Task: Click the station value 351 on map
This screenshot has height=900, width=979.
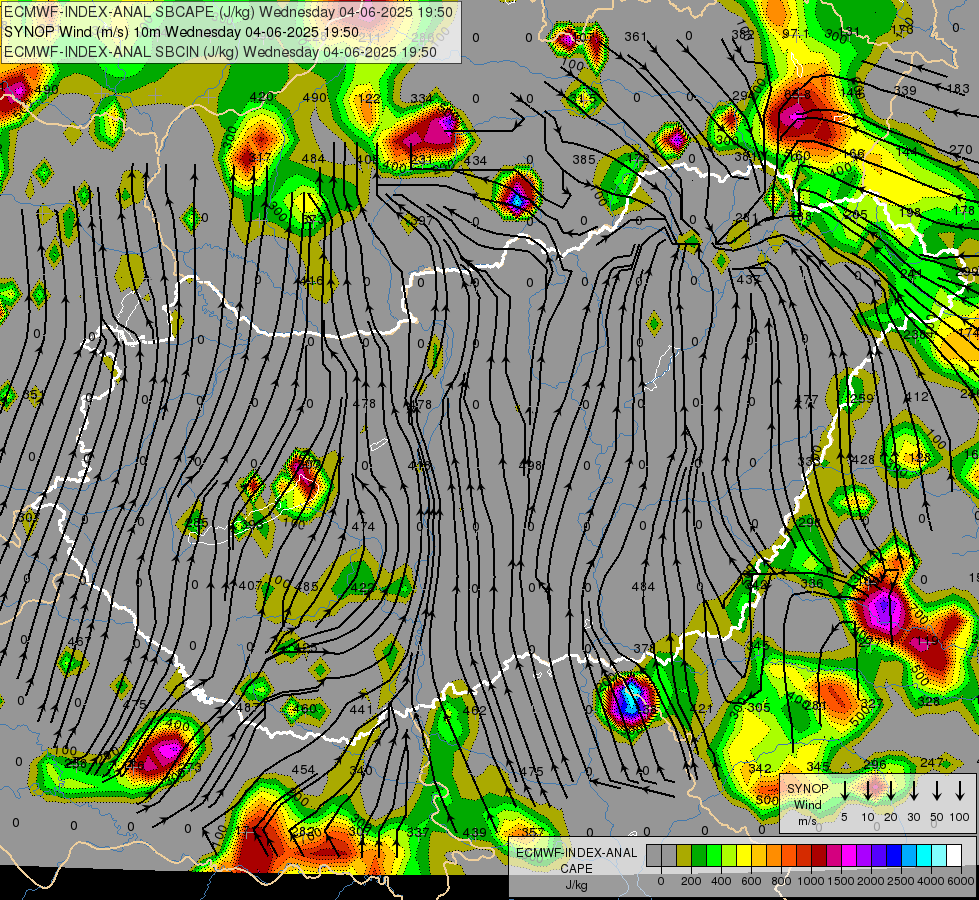Action: 32,395
